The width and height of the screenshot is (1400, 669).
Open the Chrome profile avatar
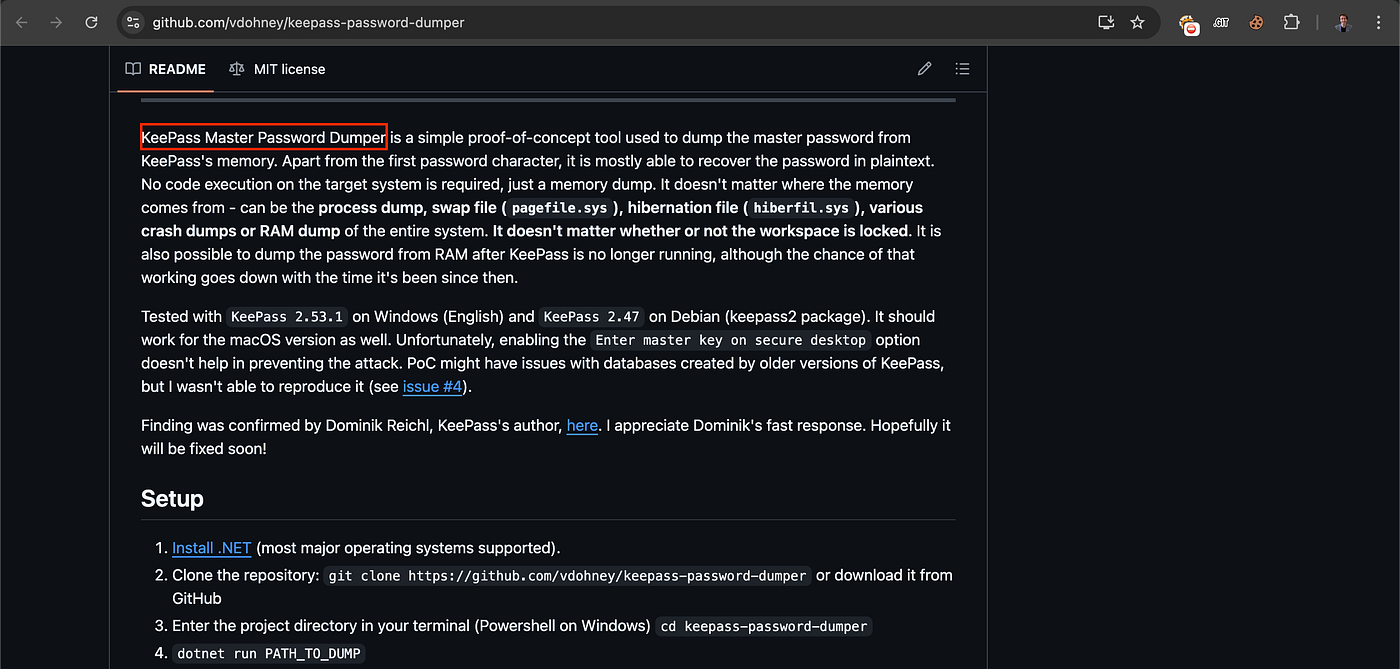click(x=1343, y=22)
